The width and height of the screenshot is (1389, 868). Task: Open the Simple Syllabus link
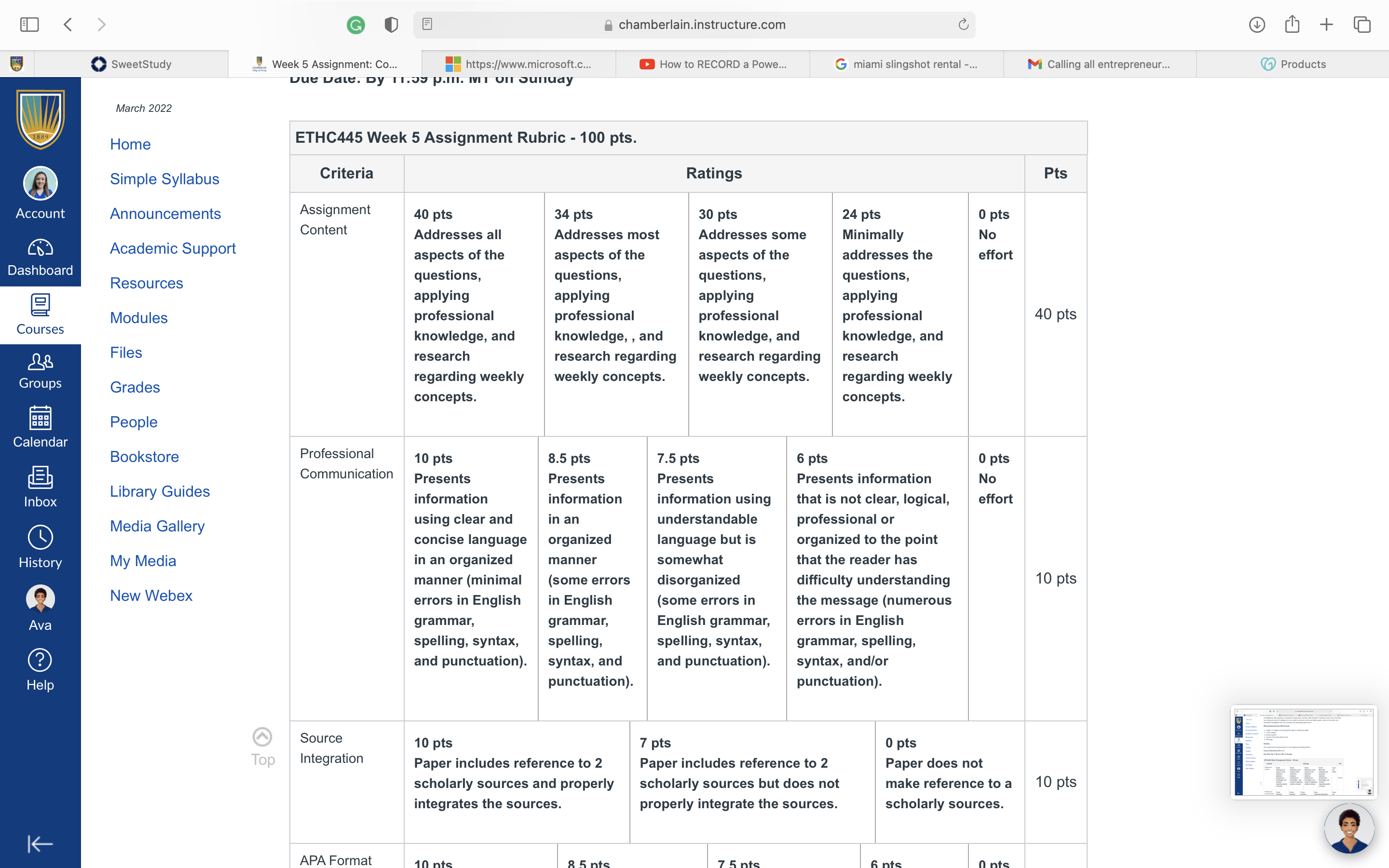tap(165, 178)
